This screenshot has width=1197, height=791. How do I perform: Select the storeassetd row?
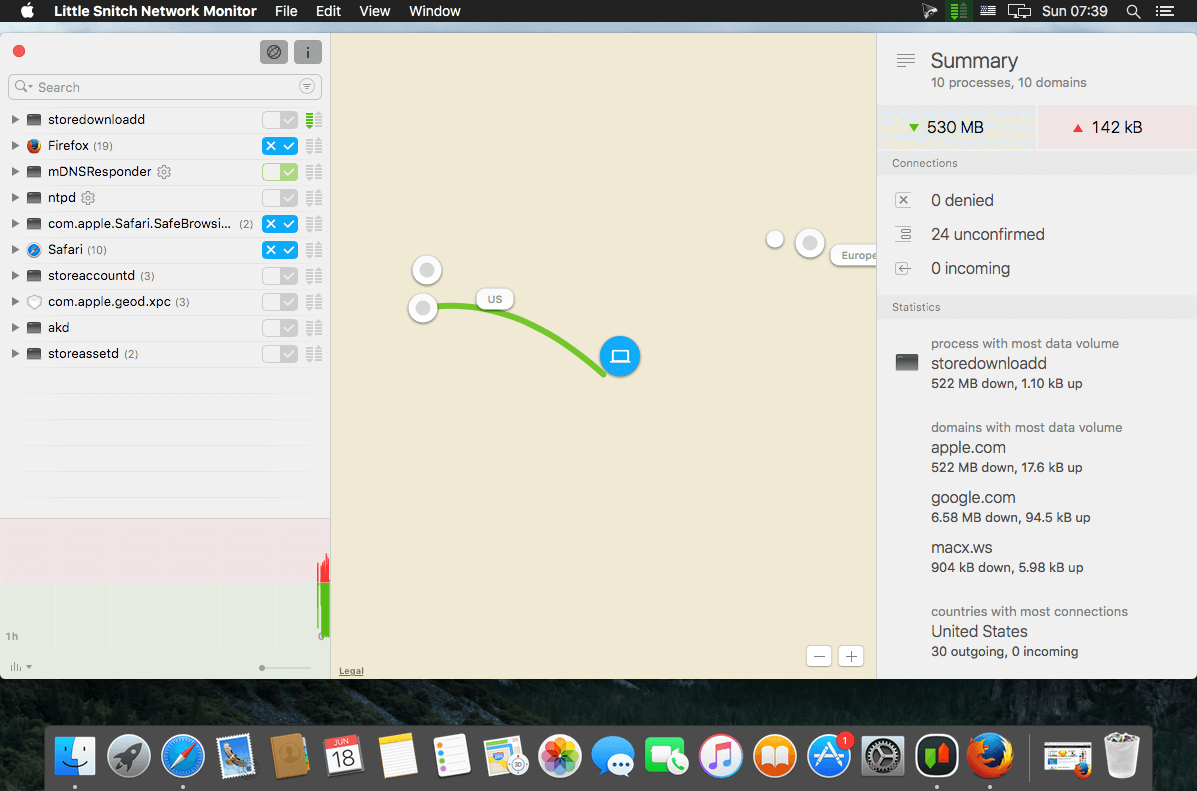(165, 354)
